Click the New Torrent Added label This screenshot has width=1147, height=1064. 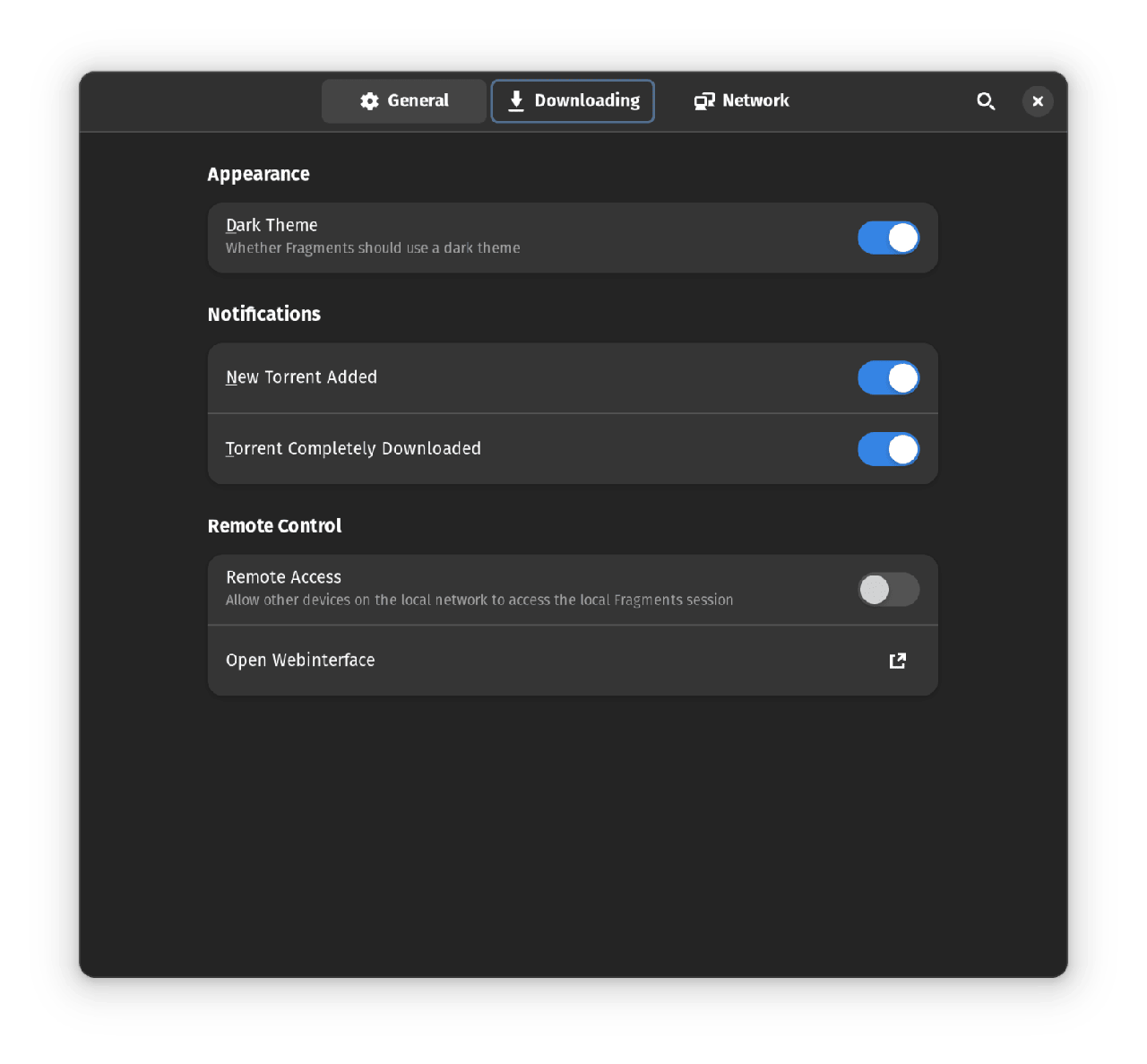301,377
